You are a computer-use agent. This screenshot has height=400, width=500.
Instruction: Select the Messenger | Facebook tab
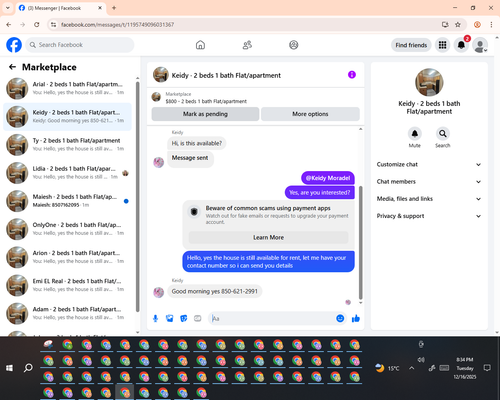pyautogui.click(x=61, y=8)
